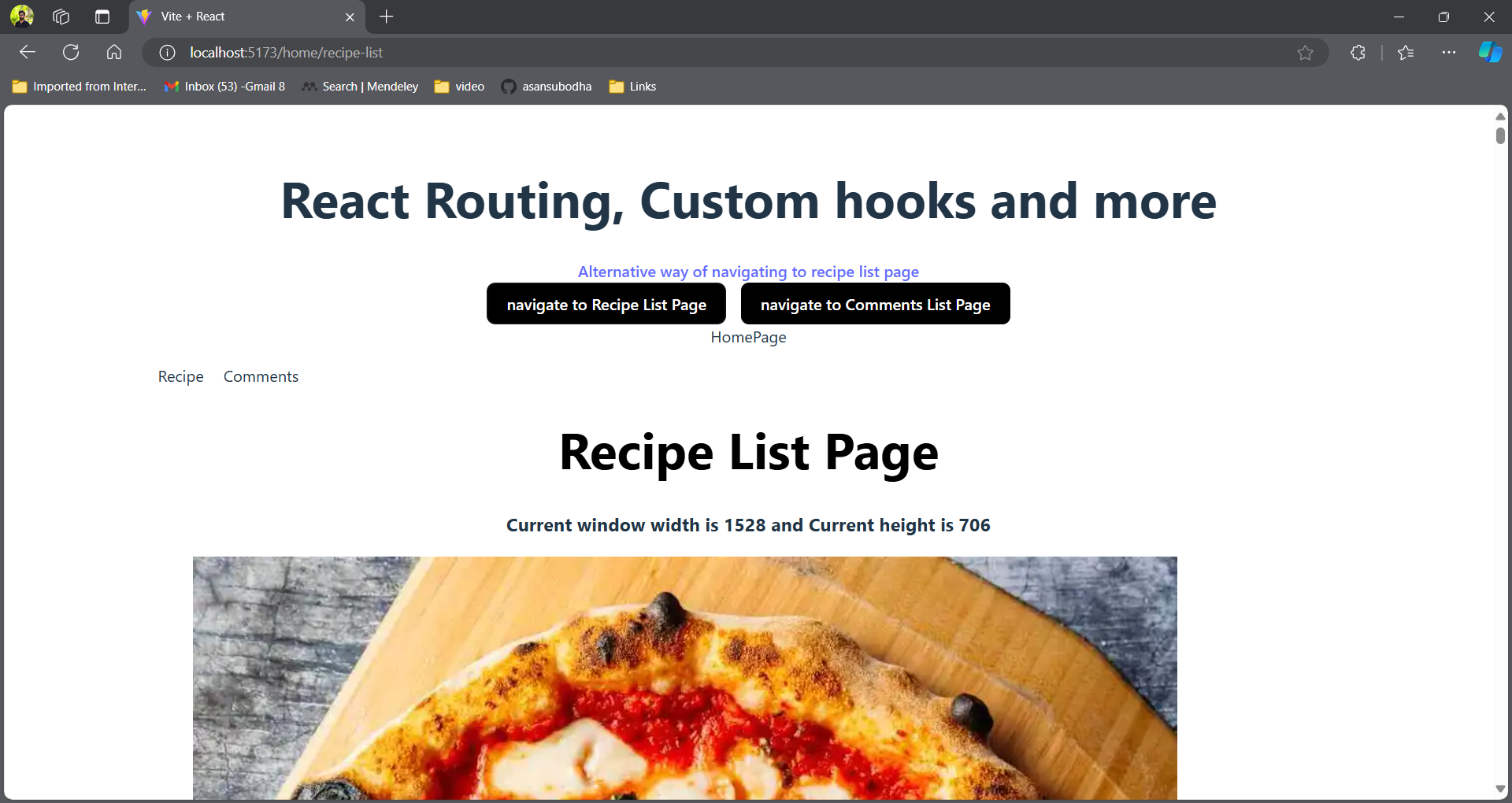
Task: Open a new tab with plus button
Action: [387, 17]
